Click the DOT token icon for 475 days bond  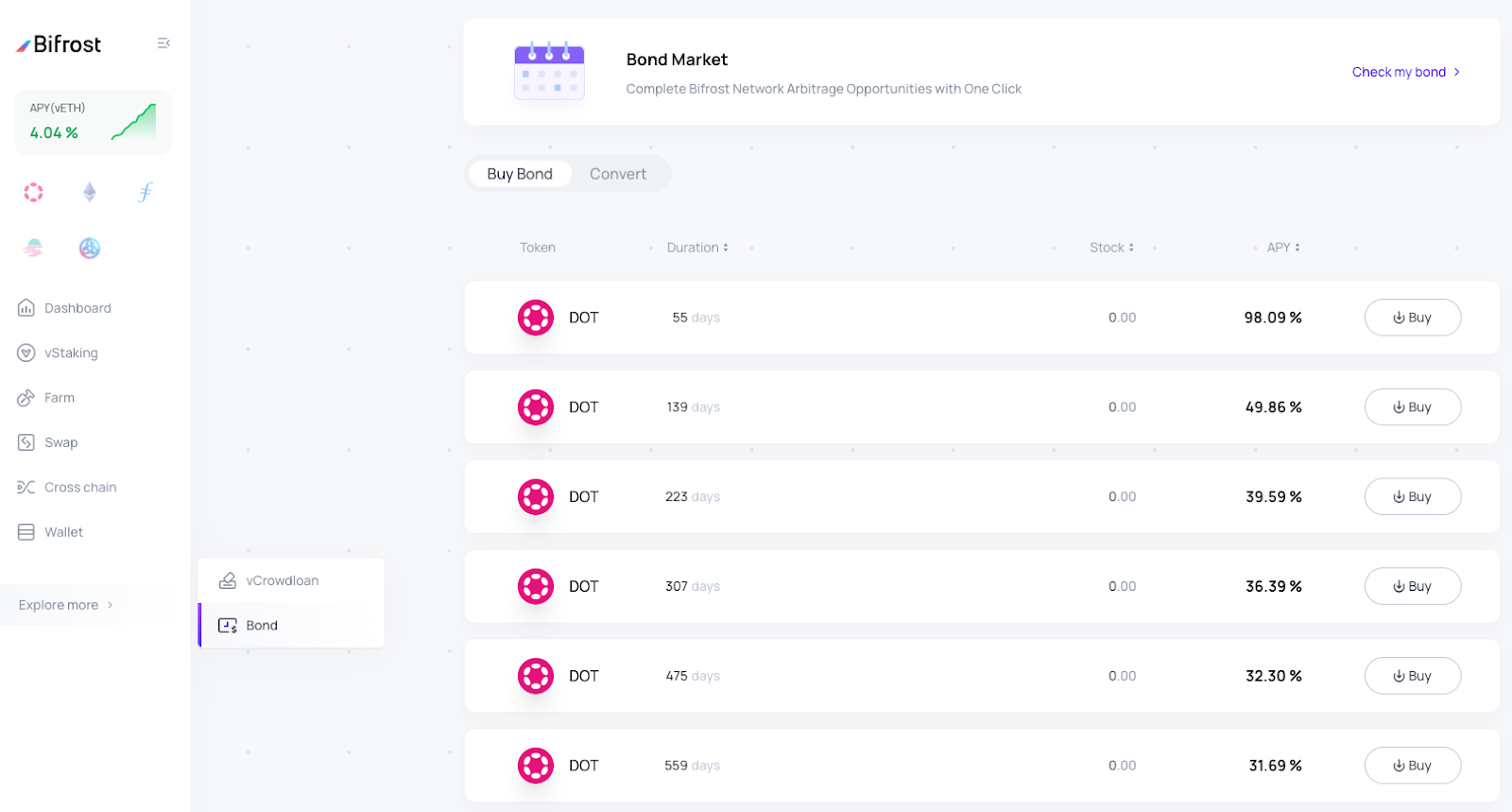point(536,676)
